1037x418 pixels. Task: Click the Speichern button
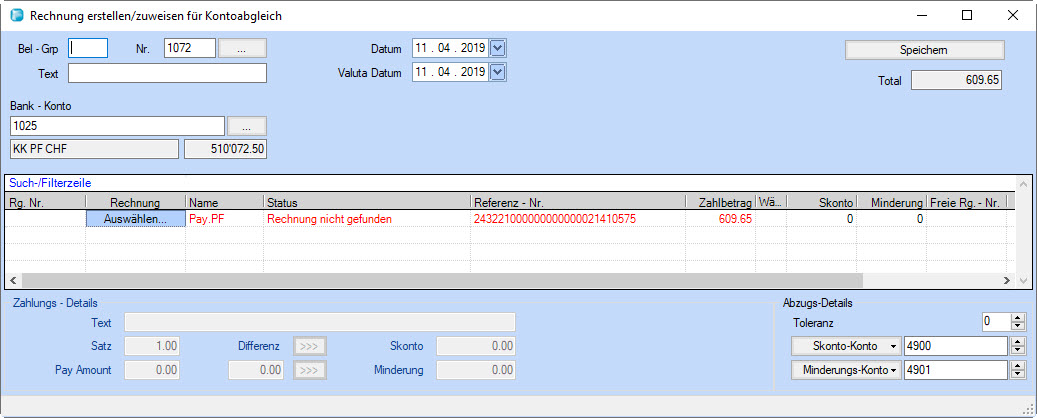(x=924, y=49)
